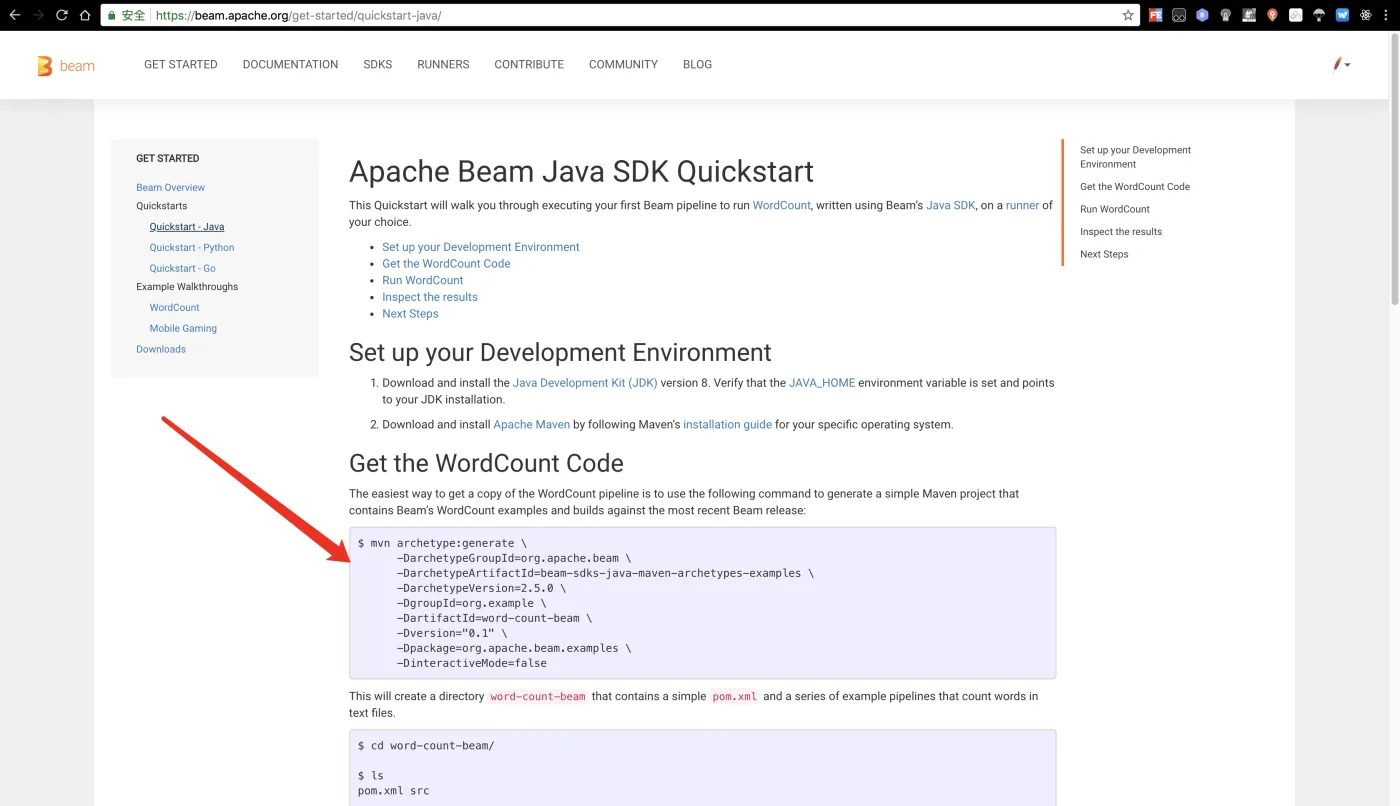1400x806 pixels.
Task: Click the address bar URL
Action: (298, 15)
